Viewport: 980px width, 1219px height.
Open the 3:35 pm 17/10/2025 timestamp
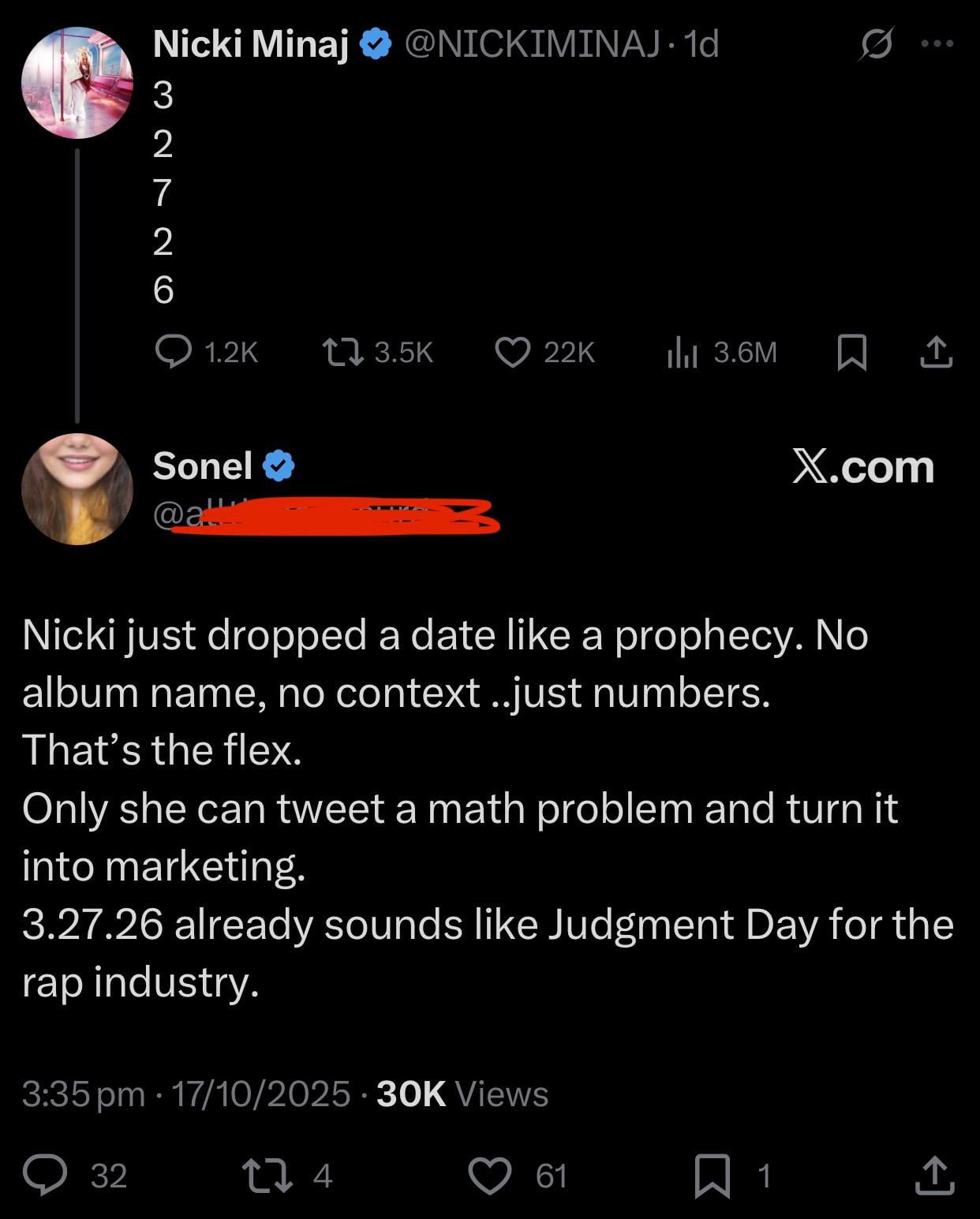coord(186,1094)
